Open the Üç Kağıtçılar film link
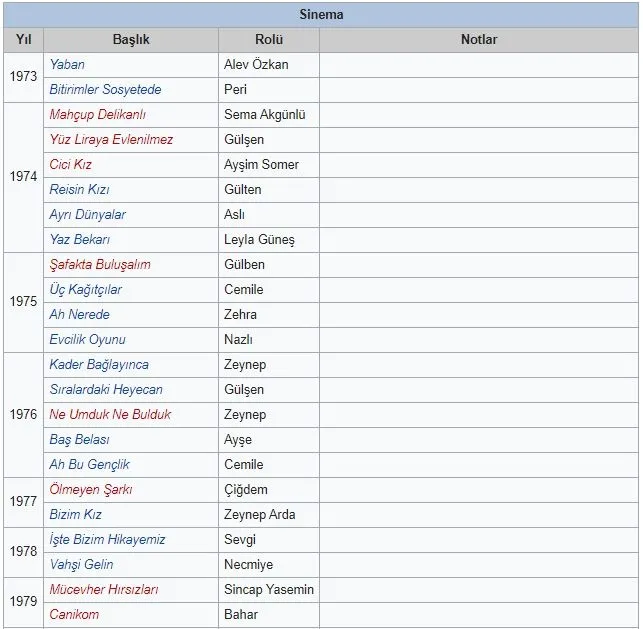 [x=86, y=290]
